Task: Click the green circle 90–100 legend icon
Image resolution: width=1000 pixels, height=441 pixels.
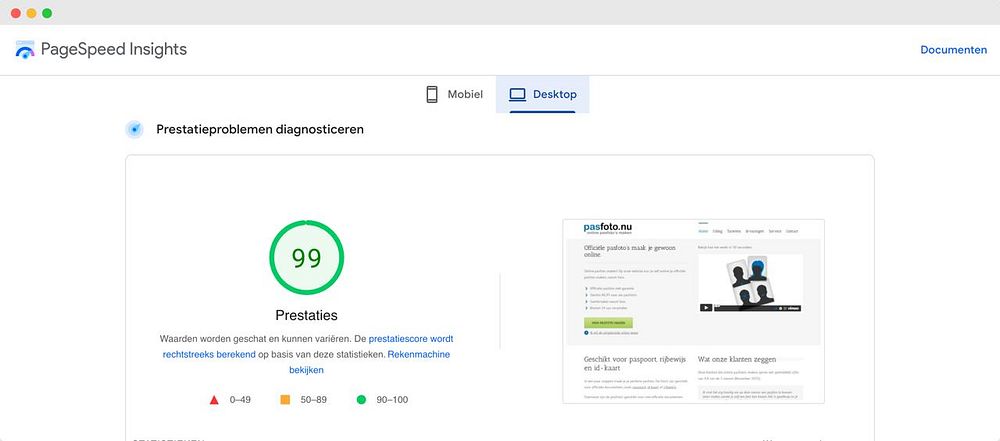Action: tap(361, 400)
